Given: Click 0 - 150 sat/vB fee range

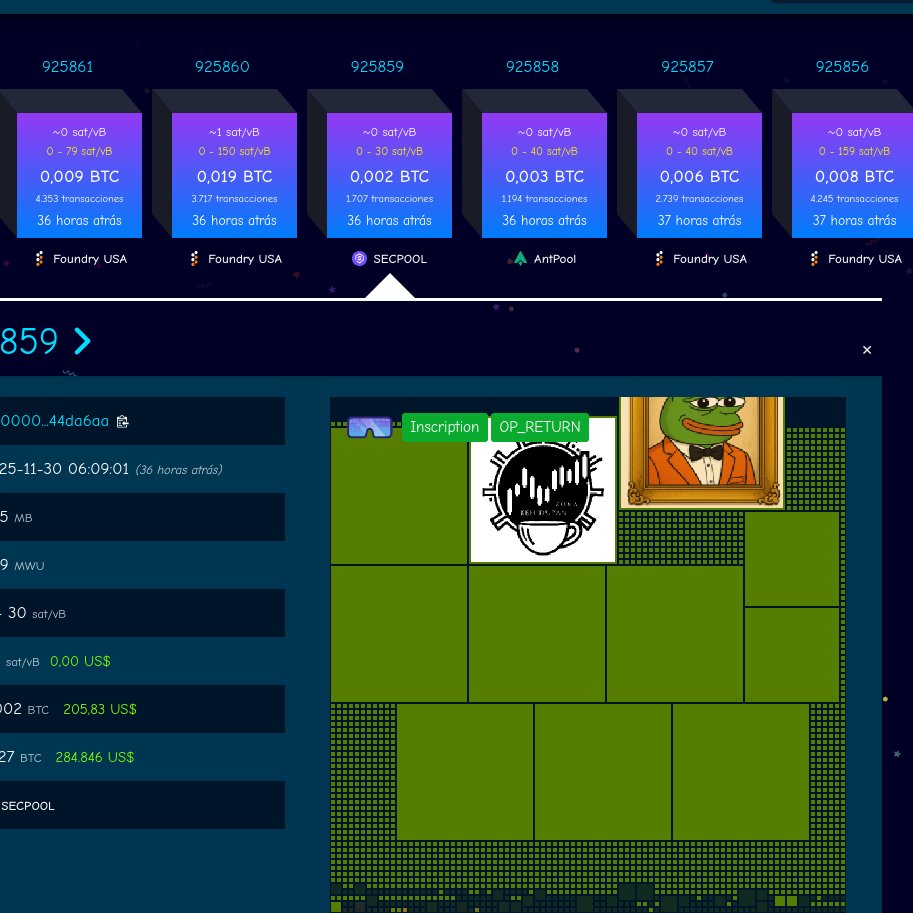Looking at the screenshot, I should (x=235, y=151).
